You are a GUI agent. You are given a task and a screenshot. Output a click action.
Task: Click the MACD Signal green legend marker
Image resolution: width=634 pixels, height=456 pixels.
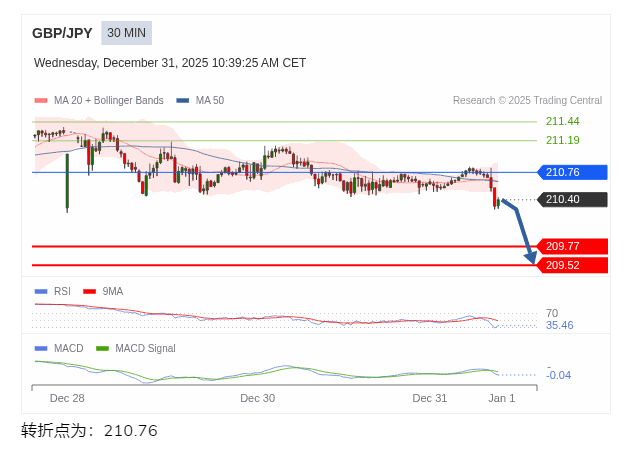(x=102, y=348)
